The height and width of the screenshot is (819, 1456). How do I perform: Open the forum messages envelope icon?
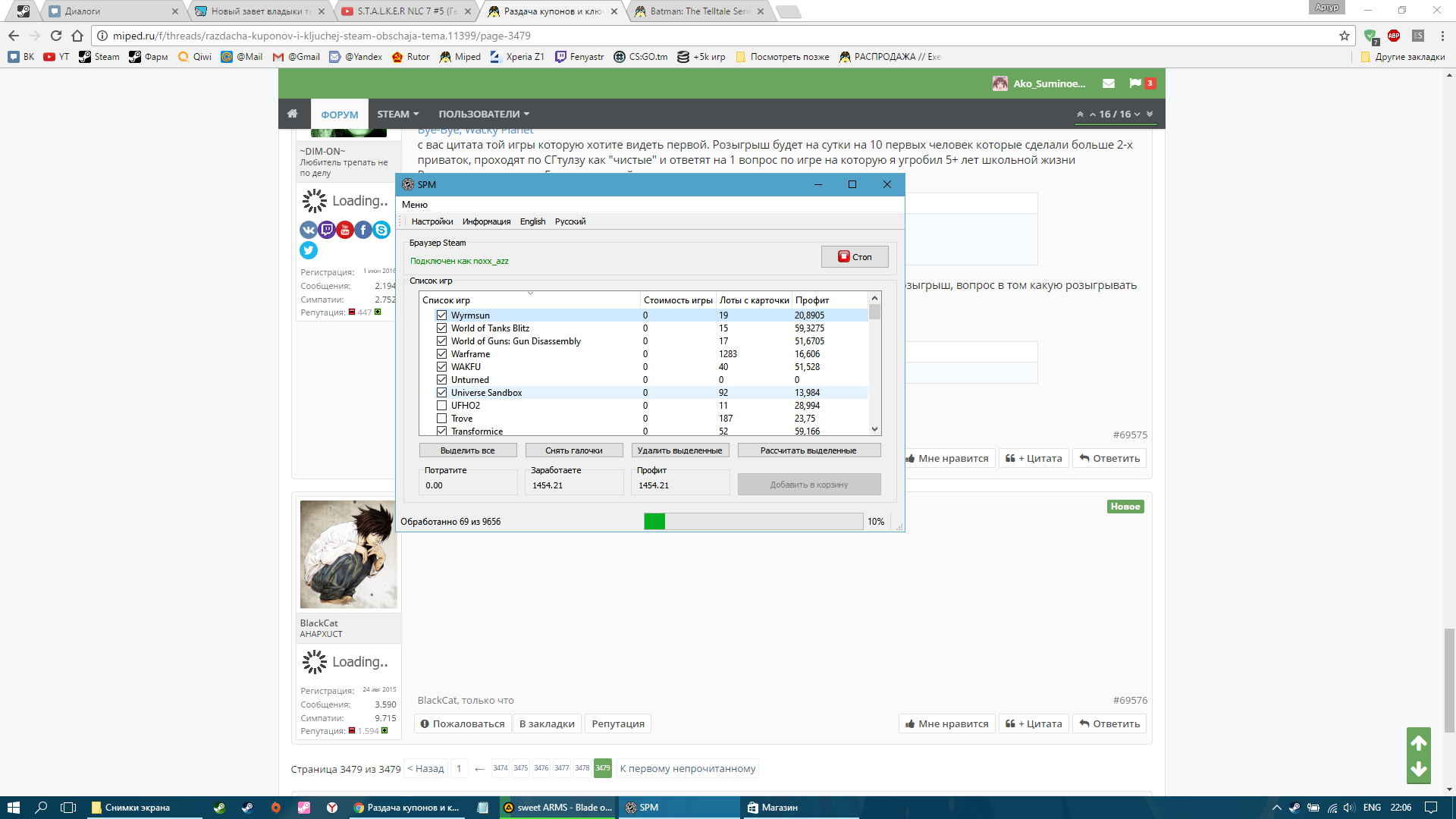[1109, 83]
